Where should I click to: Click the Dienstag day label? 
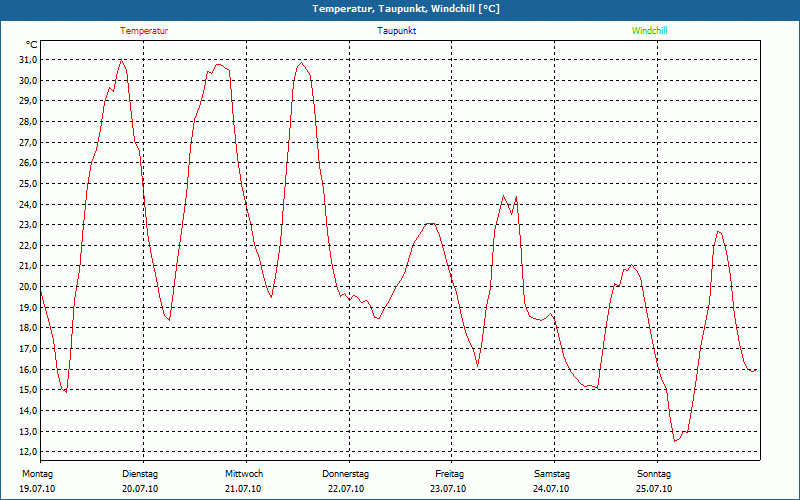140,474
